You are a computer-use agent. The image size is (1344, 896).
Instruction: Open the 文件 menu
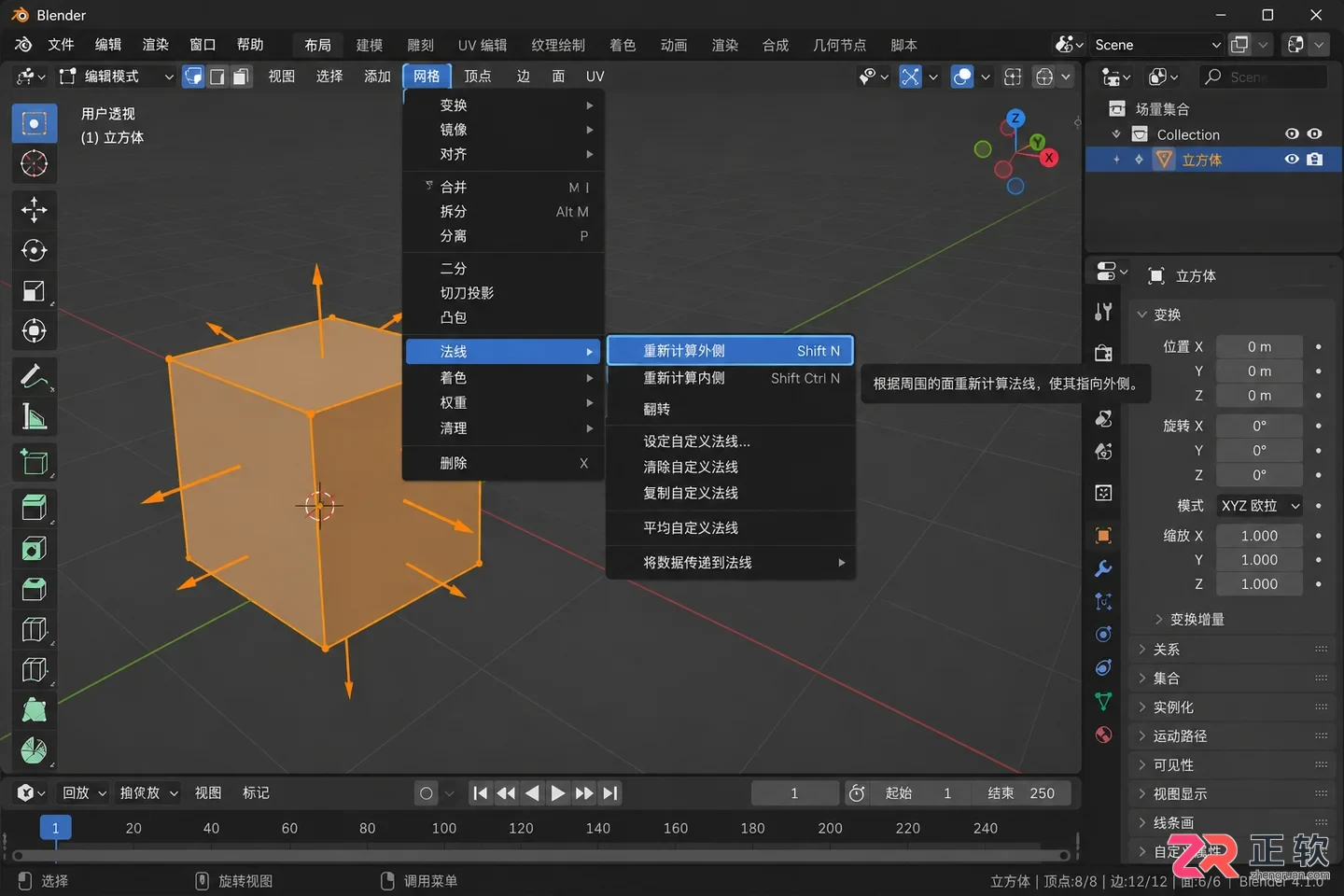point(61,45)
